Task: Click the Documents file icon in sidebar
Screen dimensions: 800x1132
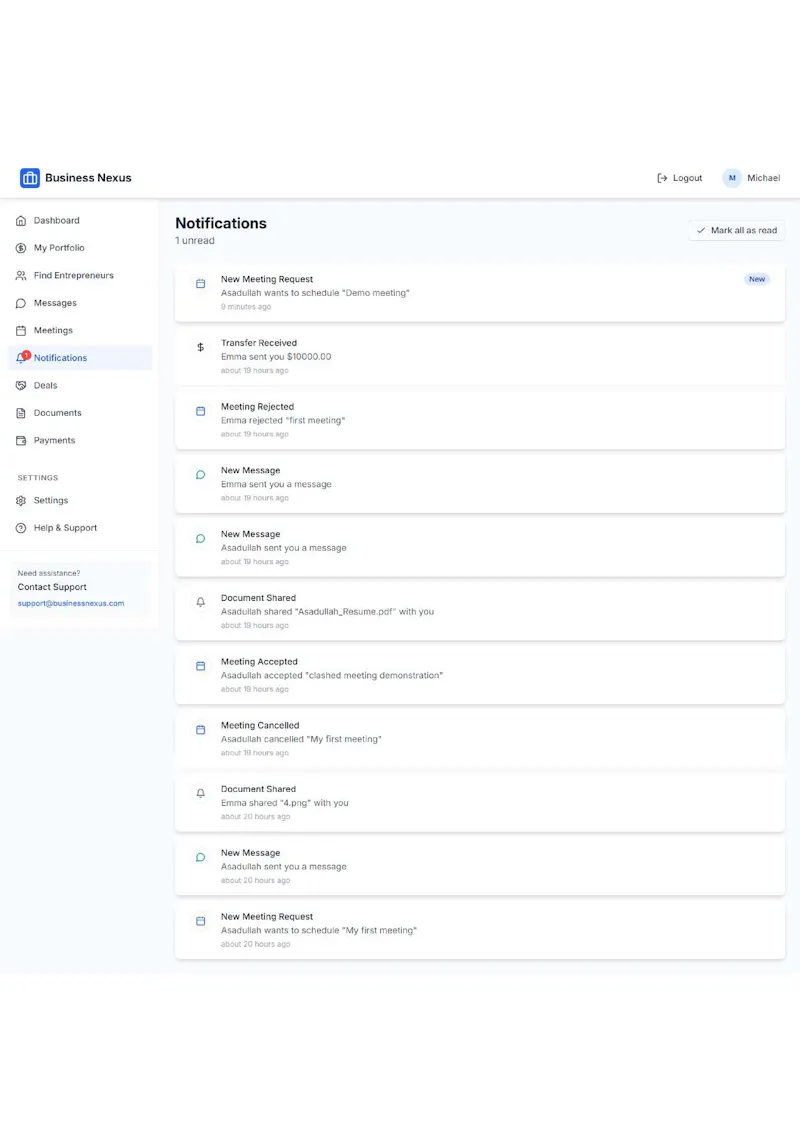Action: (21, 413)
